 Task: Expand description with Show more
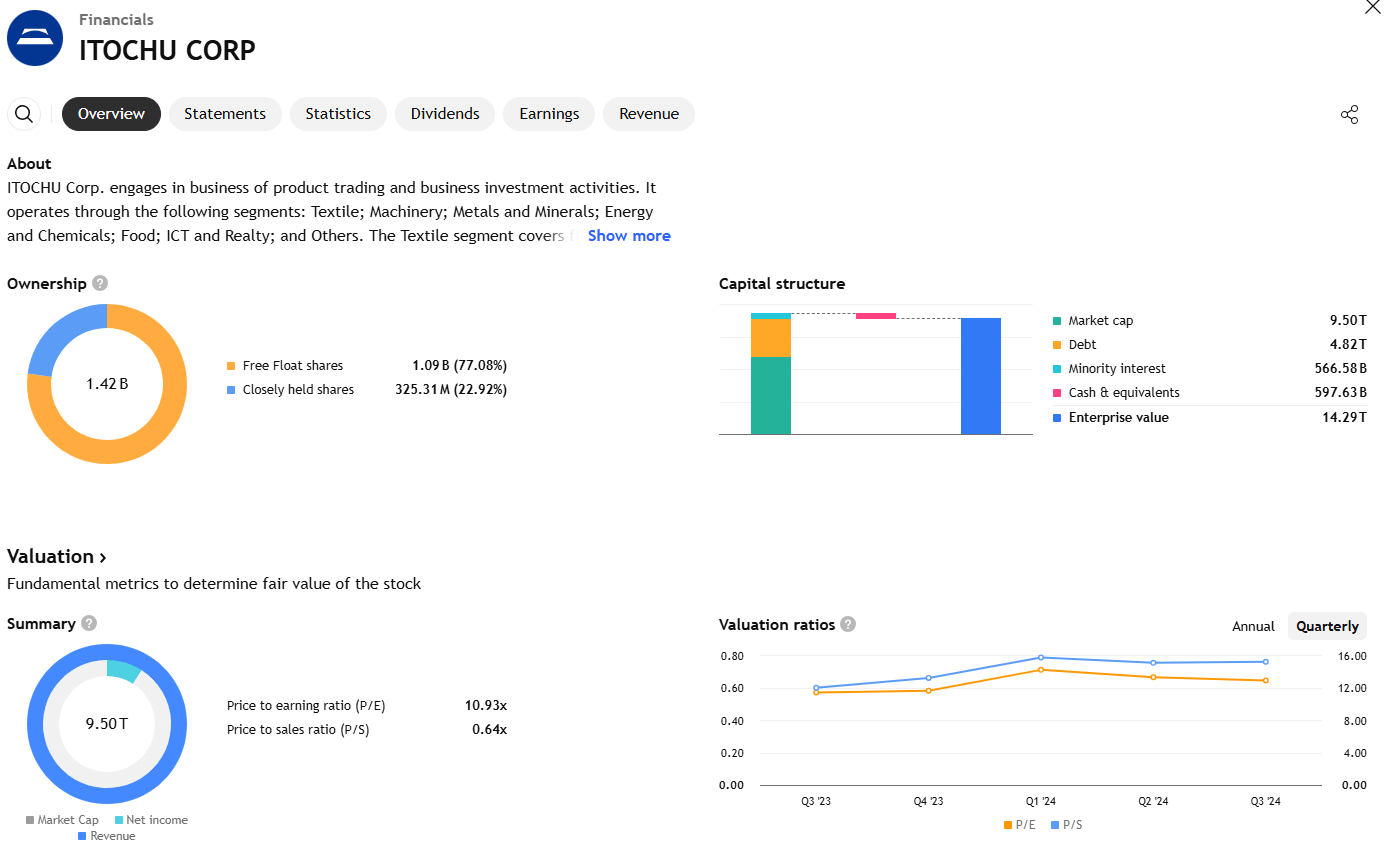tap(629, 236)
